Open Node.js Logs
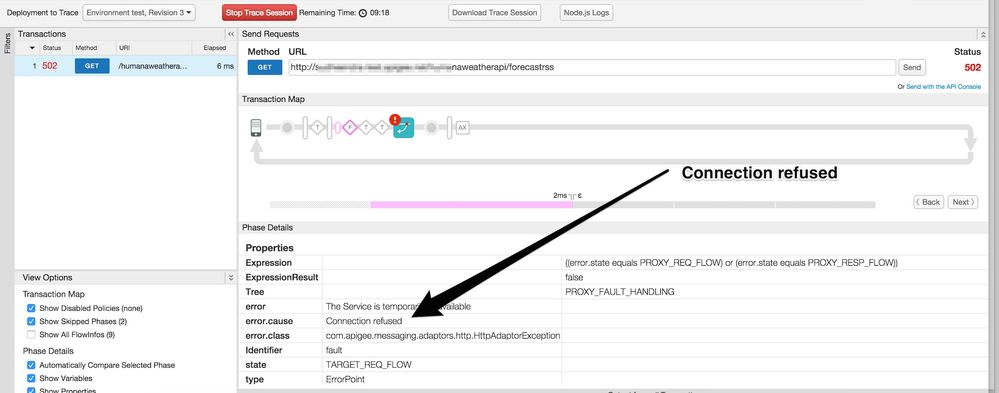The height and width of the screenshot is (393, 999). 586,13
